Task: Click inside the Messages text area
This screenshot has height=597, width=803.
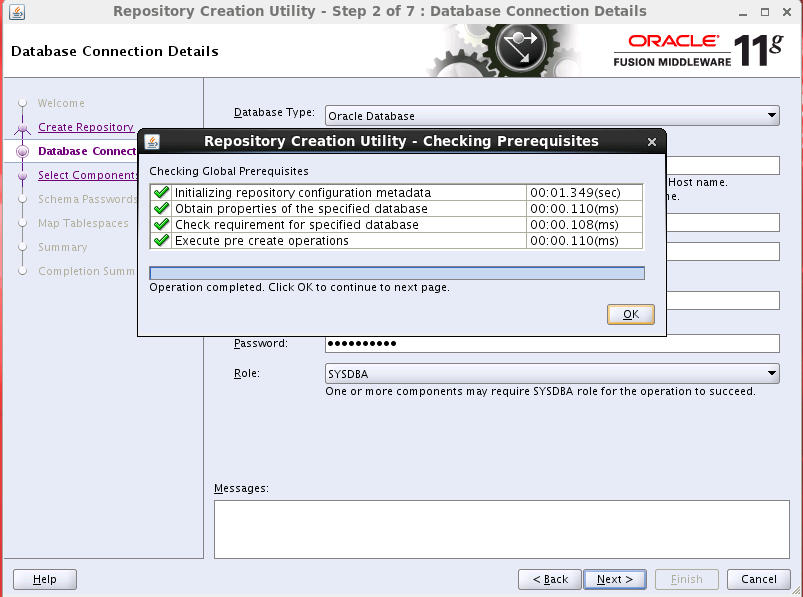Action: point(501,529)
